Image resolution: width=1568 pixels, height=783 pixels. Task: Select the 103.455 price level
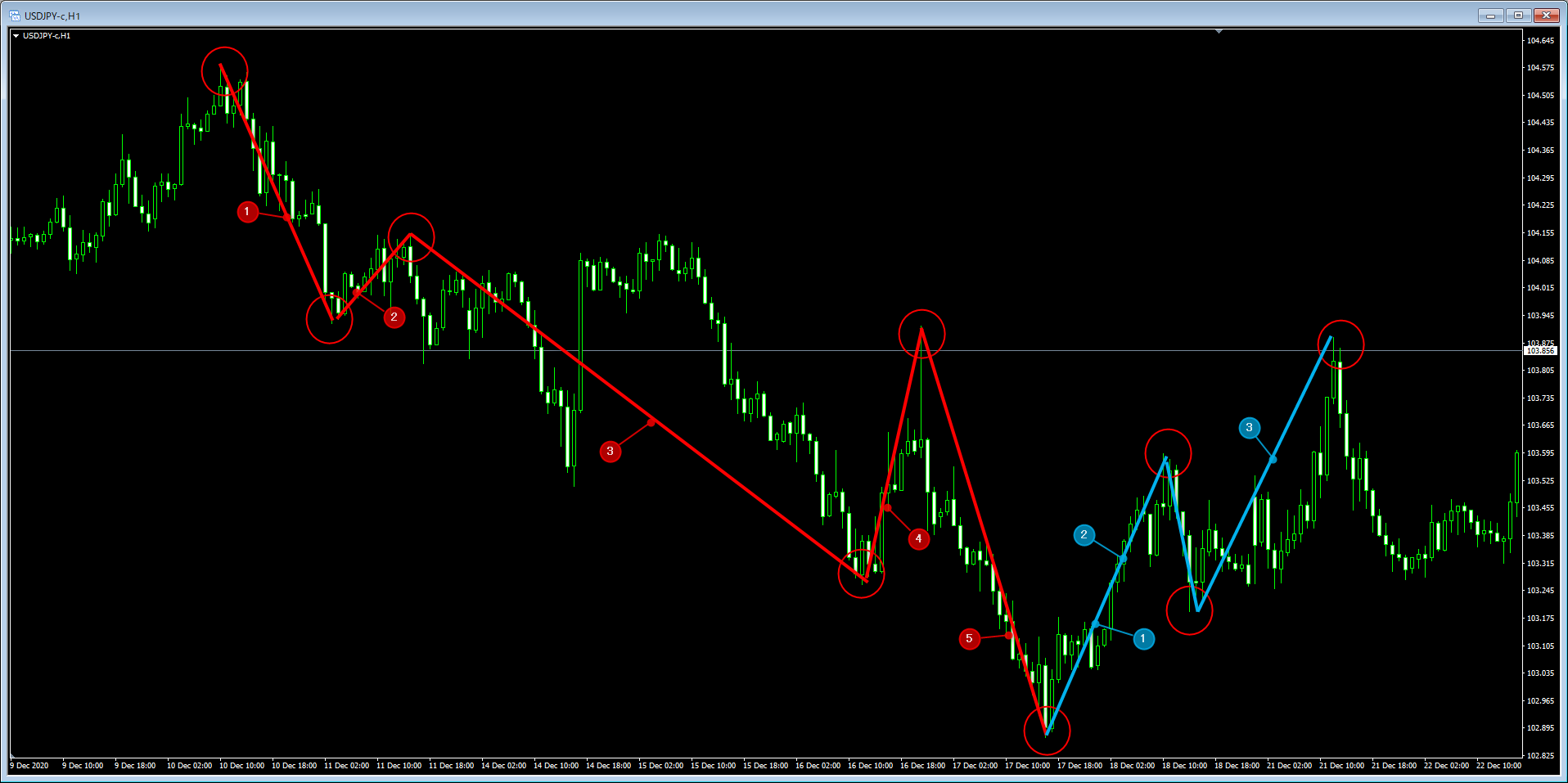coord(1540,508)
